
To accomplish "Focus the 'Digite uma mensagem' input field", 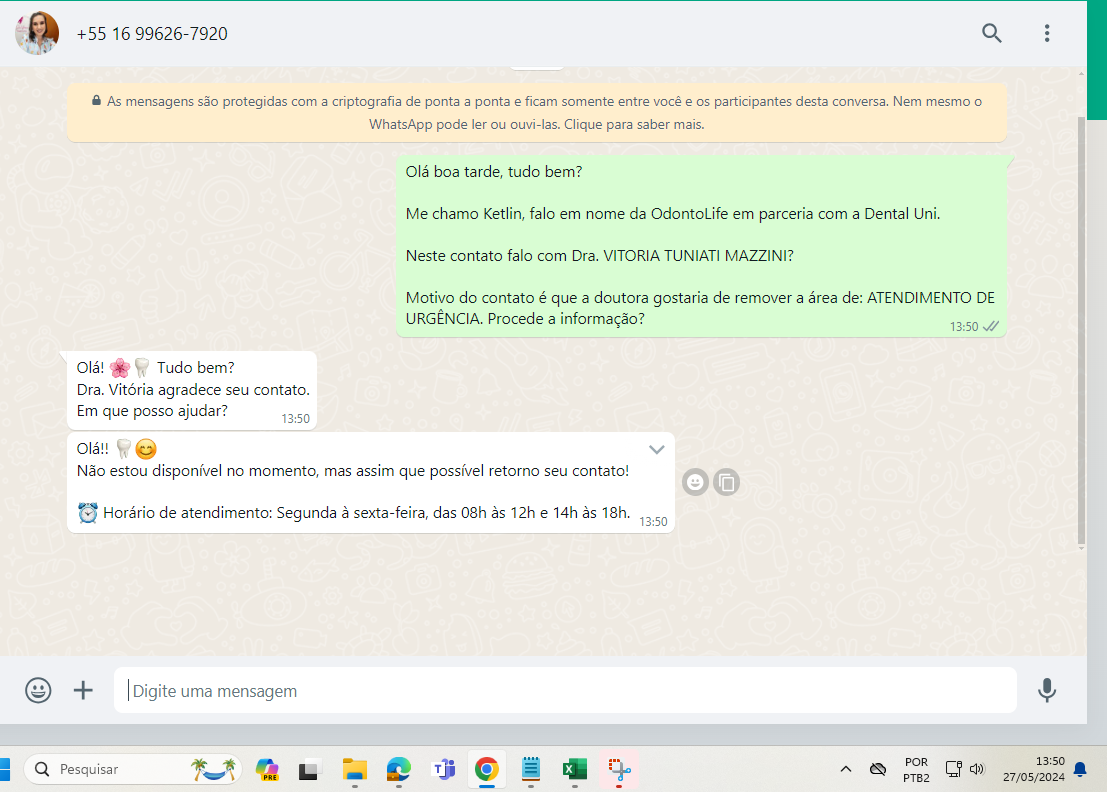I will [x=565, y=691].
